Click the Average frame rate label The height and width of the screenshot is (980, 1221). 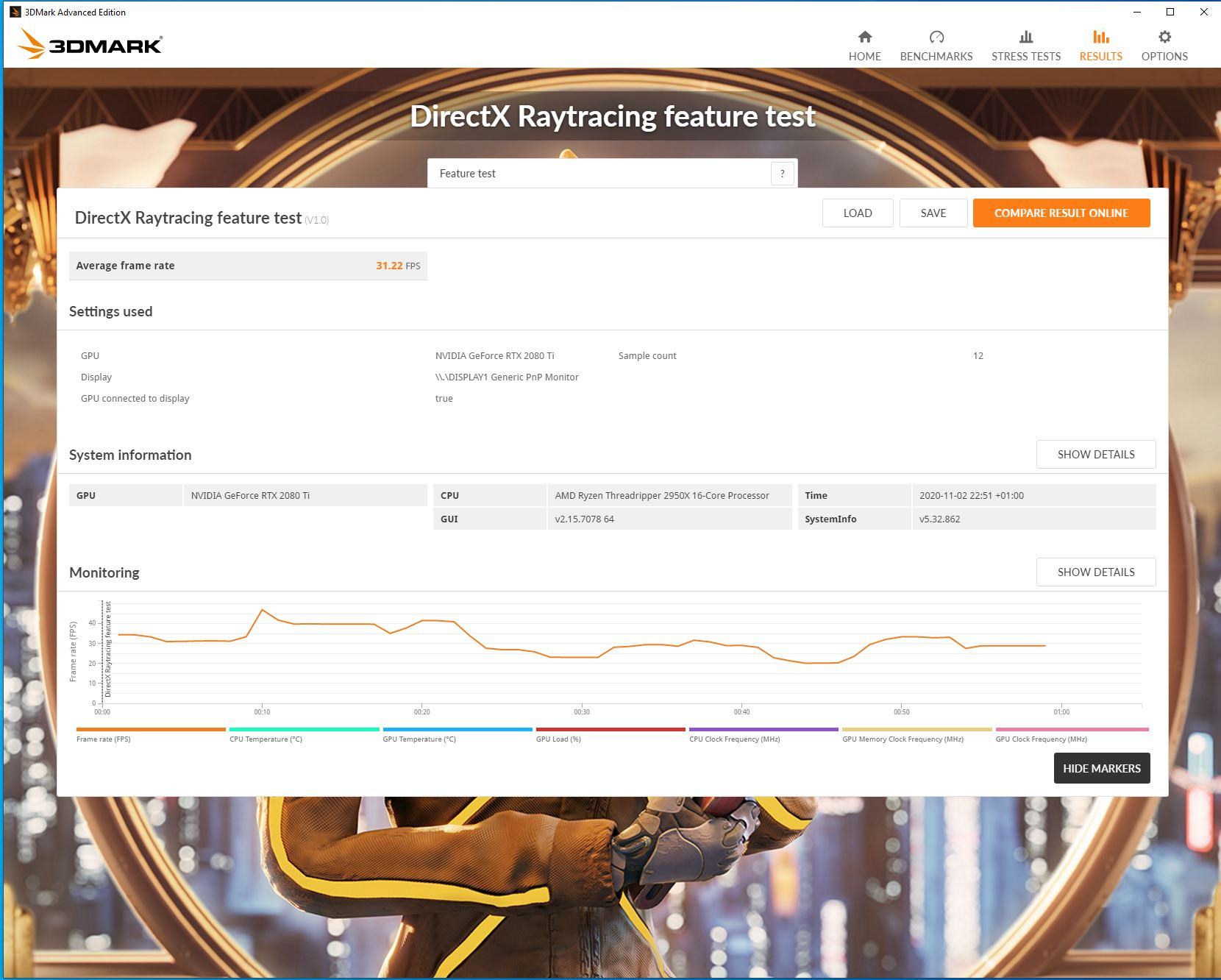(x=126, y=266)
